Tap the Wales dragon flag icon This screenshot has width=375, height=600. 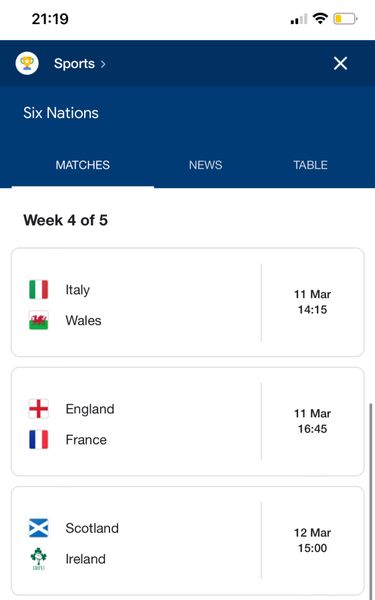coord(39,320)
